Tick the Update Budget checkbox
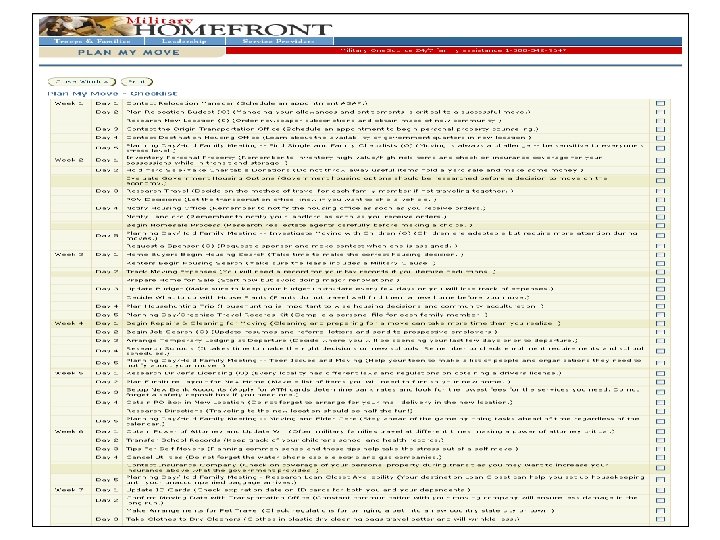 pyautogui.click(x=660, y=289)
